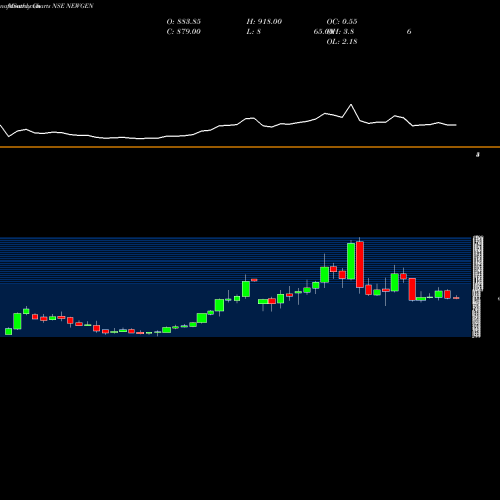Click the highest peak of the white indicator line
This screenshot has width=500, height=500.
pyautogui.click(x=351, y=105)
